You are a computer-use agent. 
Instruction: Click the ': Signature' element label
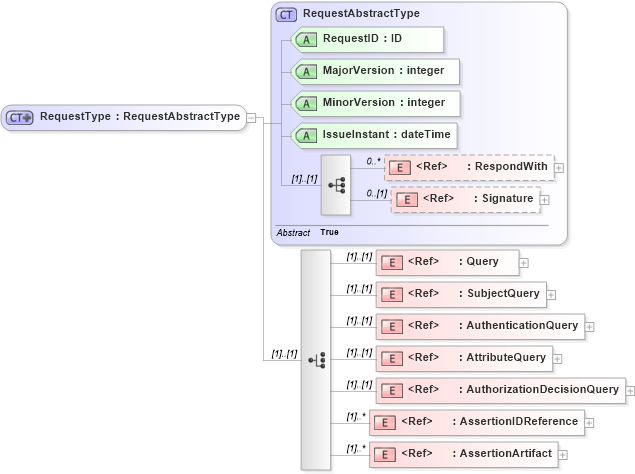click(503, 199)
